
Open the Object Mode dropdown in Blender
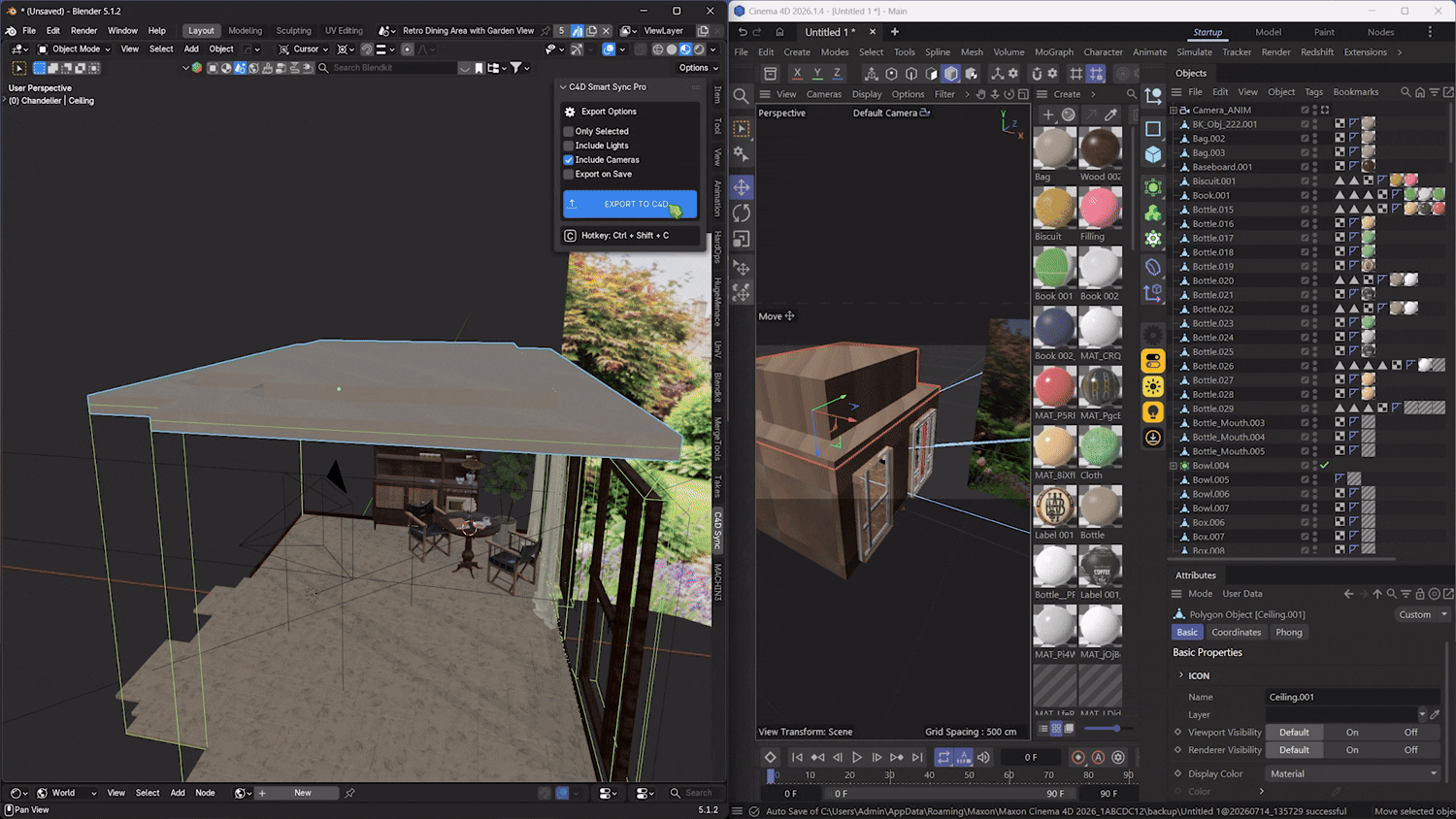pos(75,49)
